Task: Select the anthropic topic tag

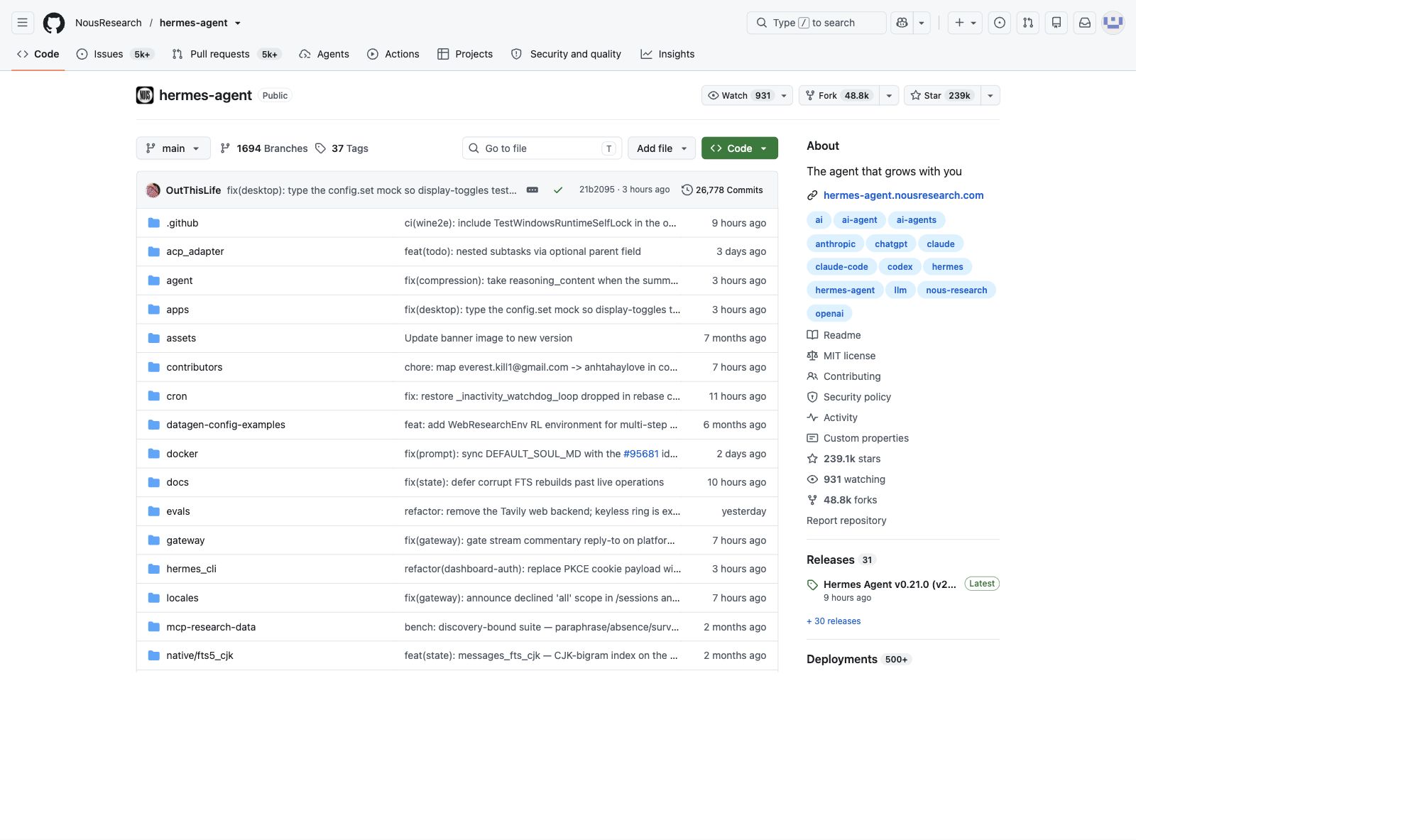Action: point(835,244)
